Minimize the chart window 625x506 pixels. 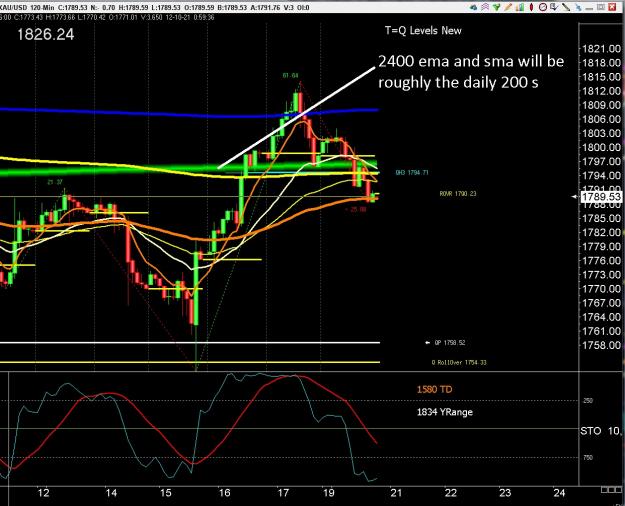click(x=589, y=9)
